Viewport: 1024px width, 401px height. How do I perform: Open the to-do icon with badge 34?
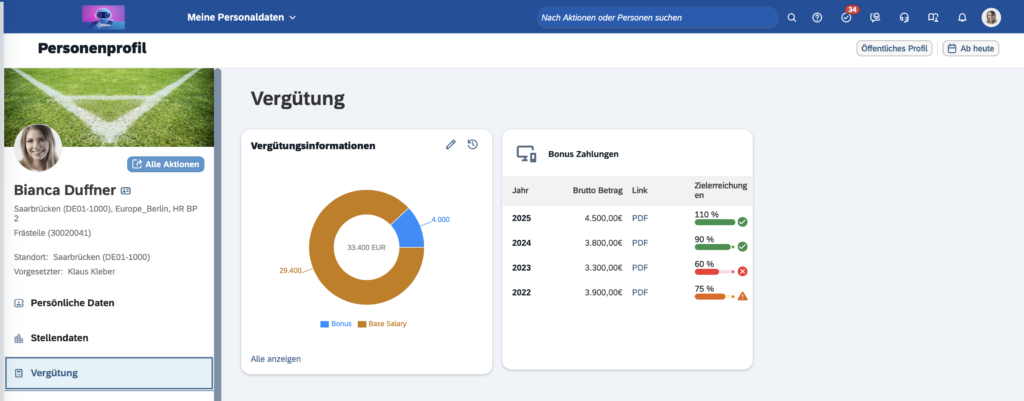(x=847, y=17)
